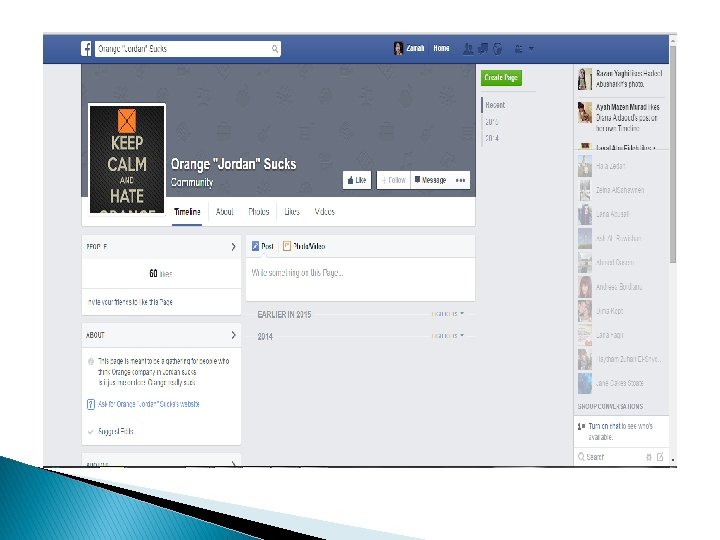Focus the chat sidebar Search field
The image size is (720, 540).
(611, 457)
